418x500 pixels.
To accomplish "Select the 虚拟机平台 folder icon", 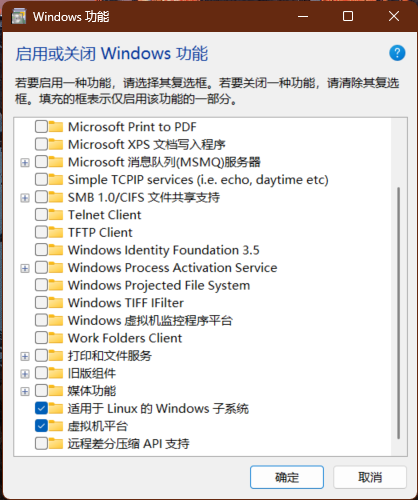I will pyautogui.click(x=56, y=426).
